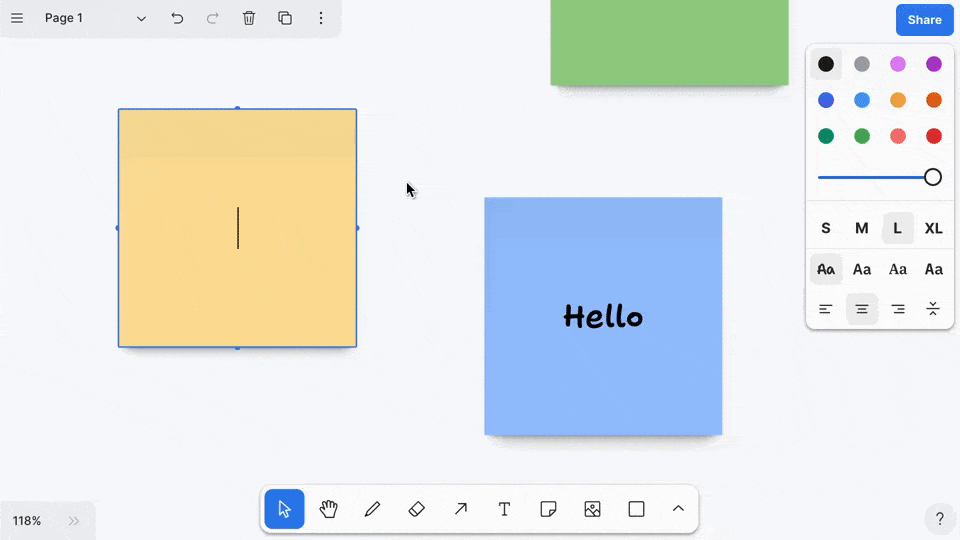Click the Share button
This screenshot has height=540, width=960.
[924, 20]
